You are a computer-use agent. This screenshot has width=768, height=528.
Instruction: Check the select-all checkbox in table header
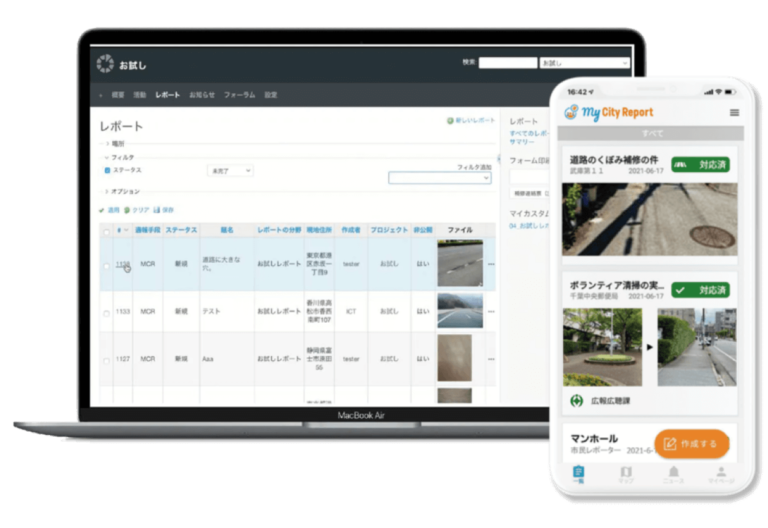point(107,230)
